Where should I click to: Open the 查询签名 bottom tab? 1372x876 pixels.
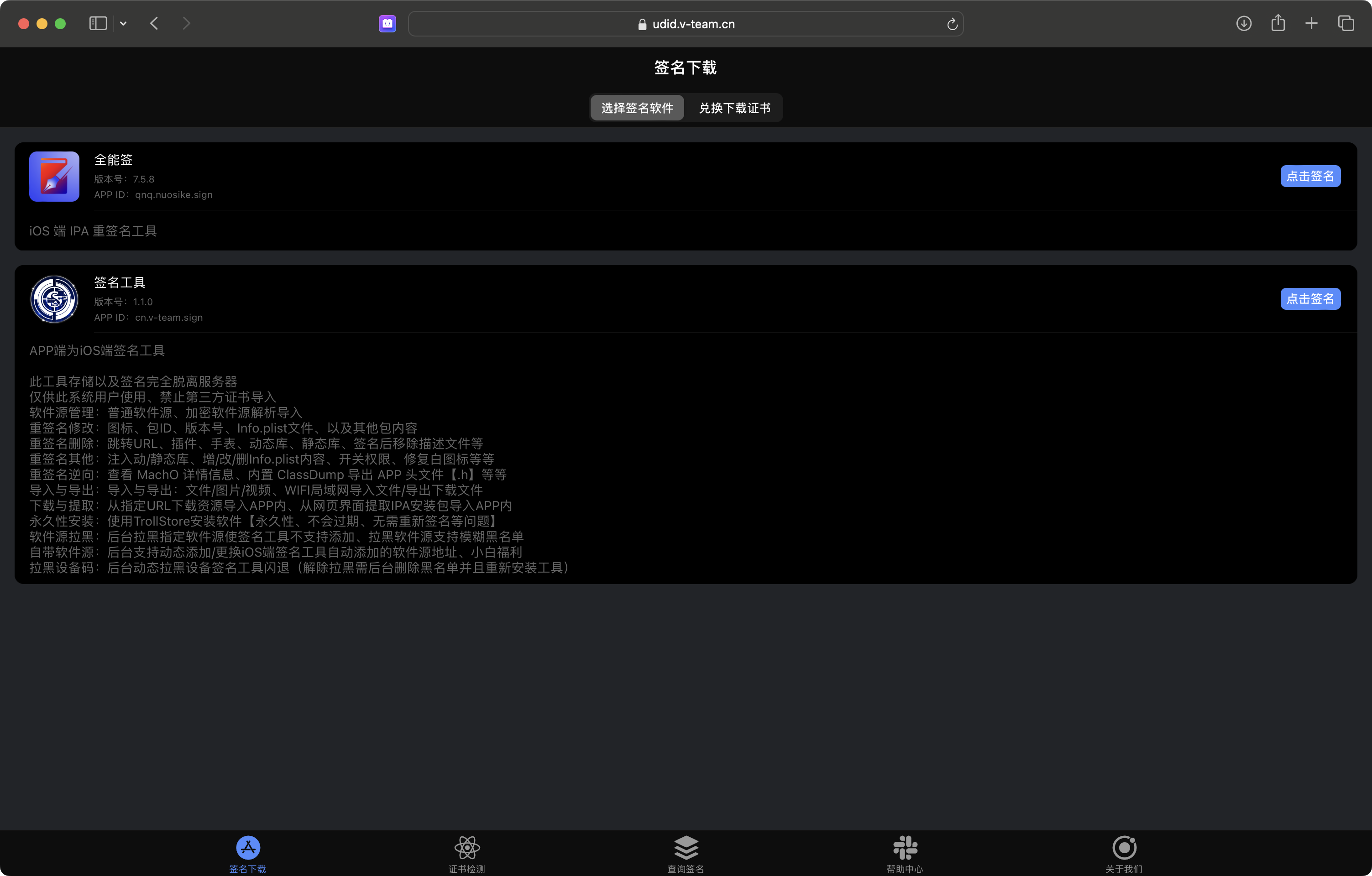click(686, 854)
